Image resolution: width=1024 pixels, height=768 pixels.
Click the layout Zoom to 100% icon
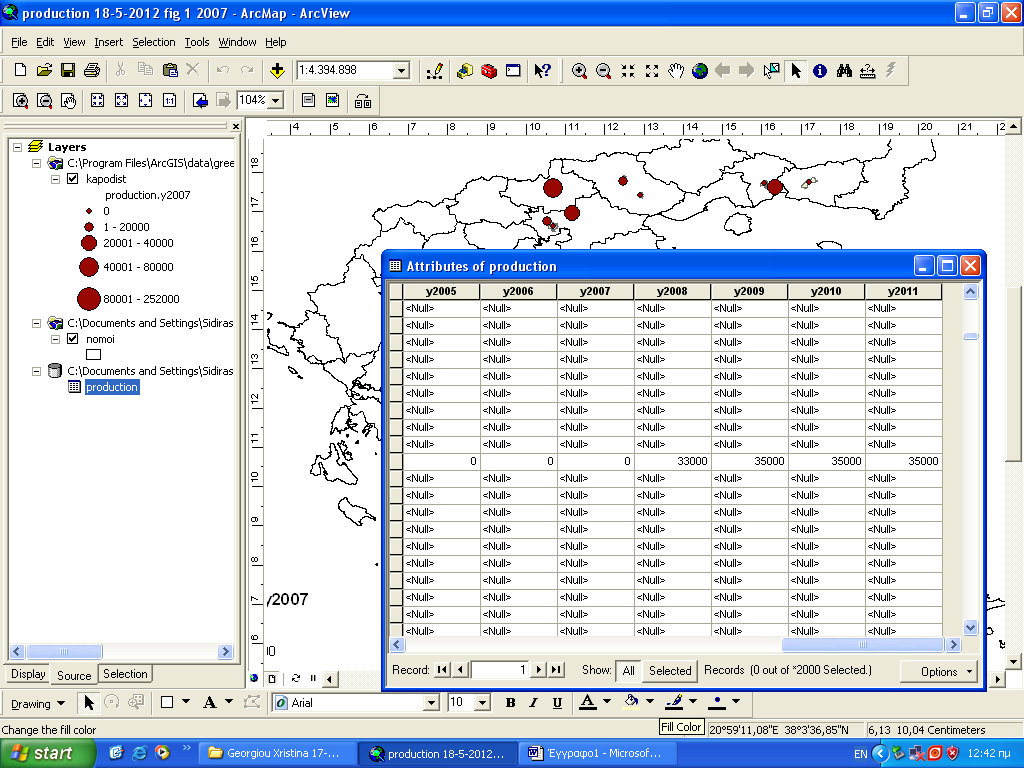(x=169, y=101)
